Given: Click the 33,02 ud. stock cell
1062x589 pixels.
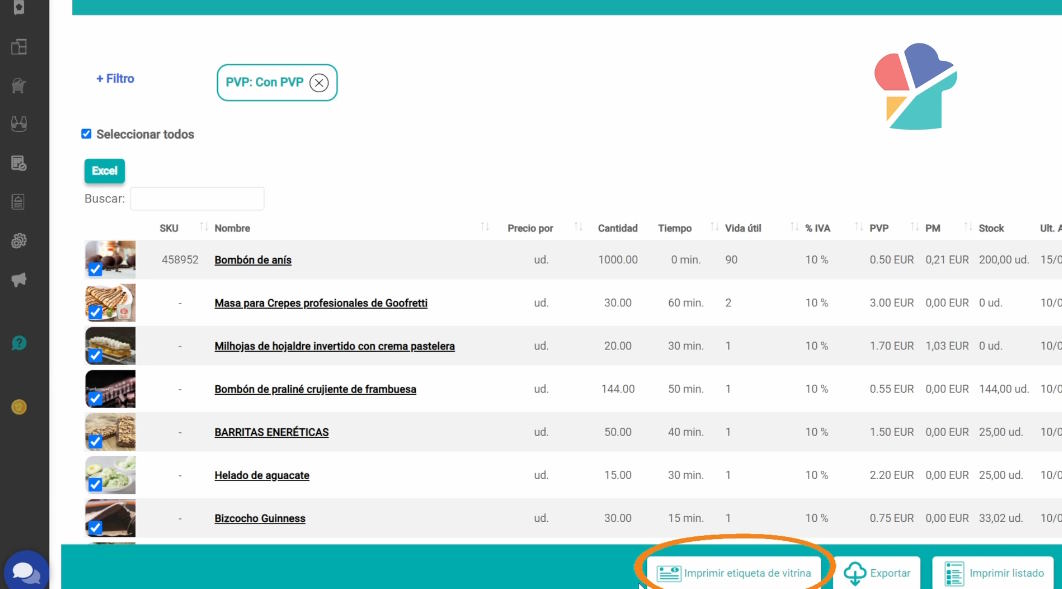Looking at the screenshot, I should coord(1000,519).
